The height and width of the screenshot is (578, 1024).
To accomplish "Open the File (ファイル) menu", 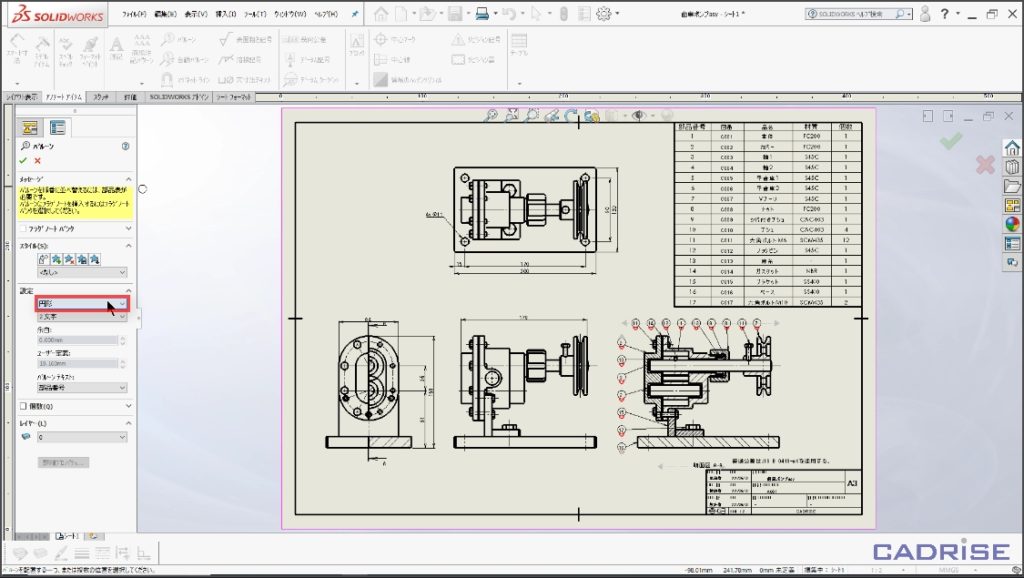I will [133, 15].
